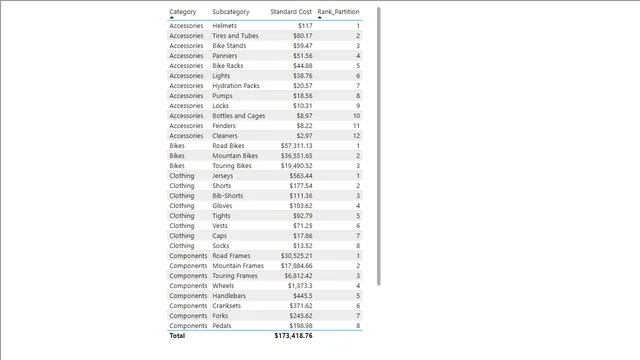Screen dimensions: 640x360
Task: Select the Helmets subcategory cell
Action: coord(224,26)
